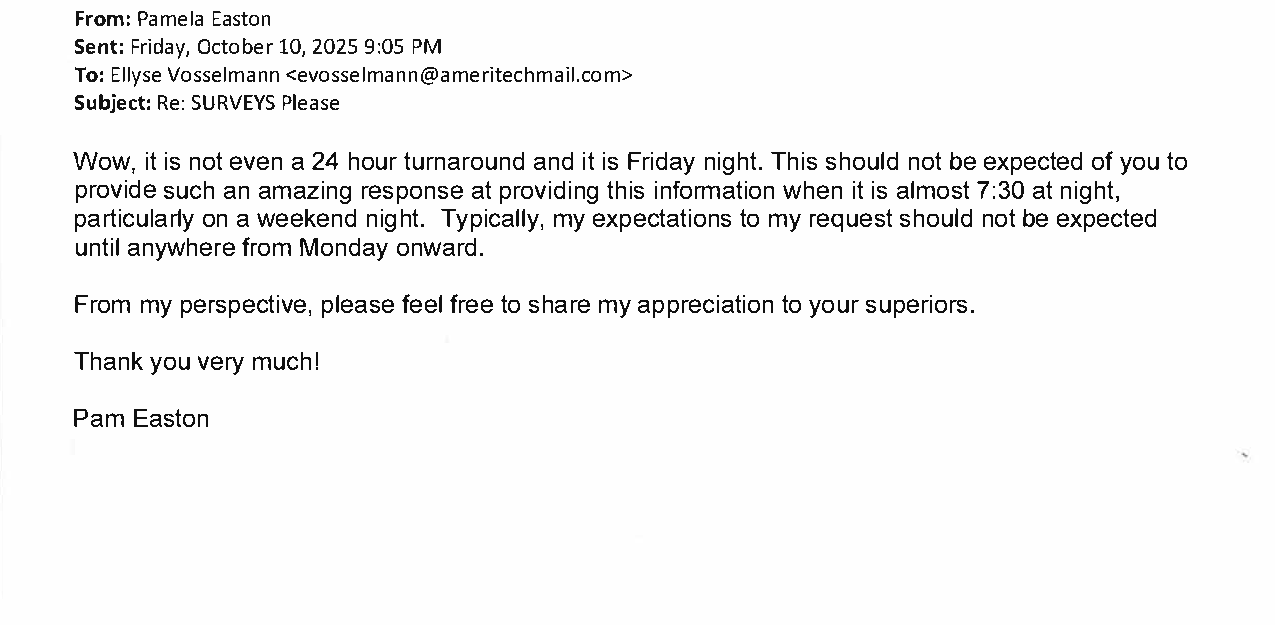Click the sent date Friday, October 10, 2025
Screen dimensions: 1275x627
click(x=245, y=47)
